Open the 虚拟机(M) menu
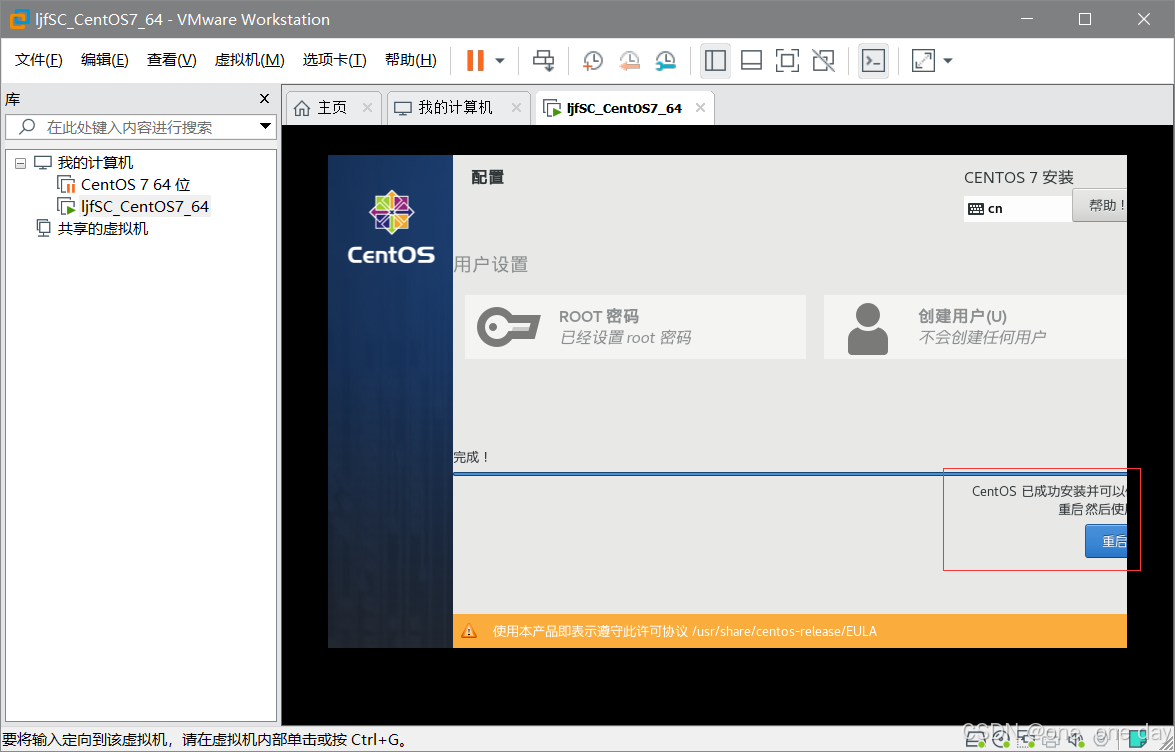The width and height of the screenshot is (1175, 752). pyautogui.click(x=250, y=60)
